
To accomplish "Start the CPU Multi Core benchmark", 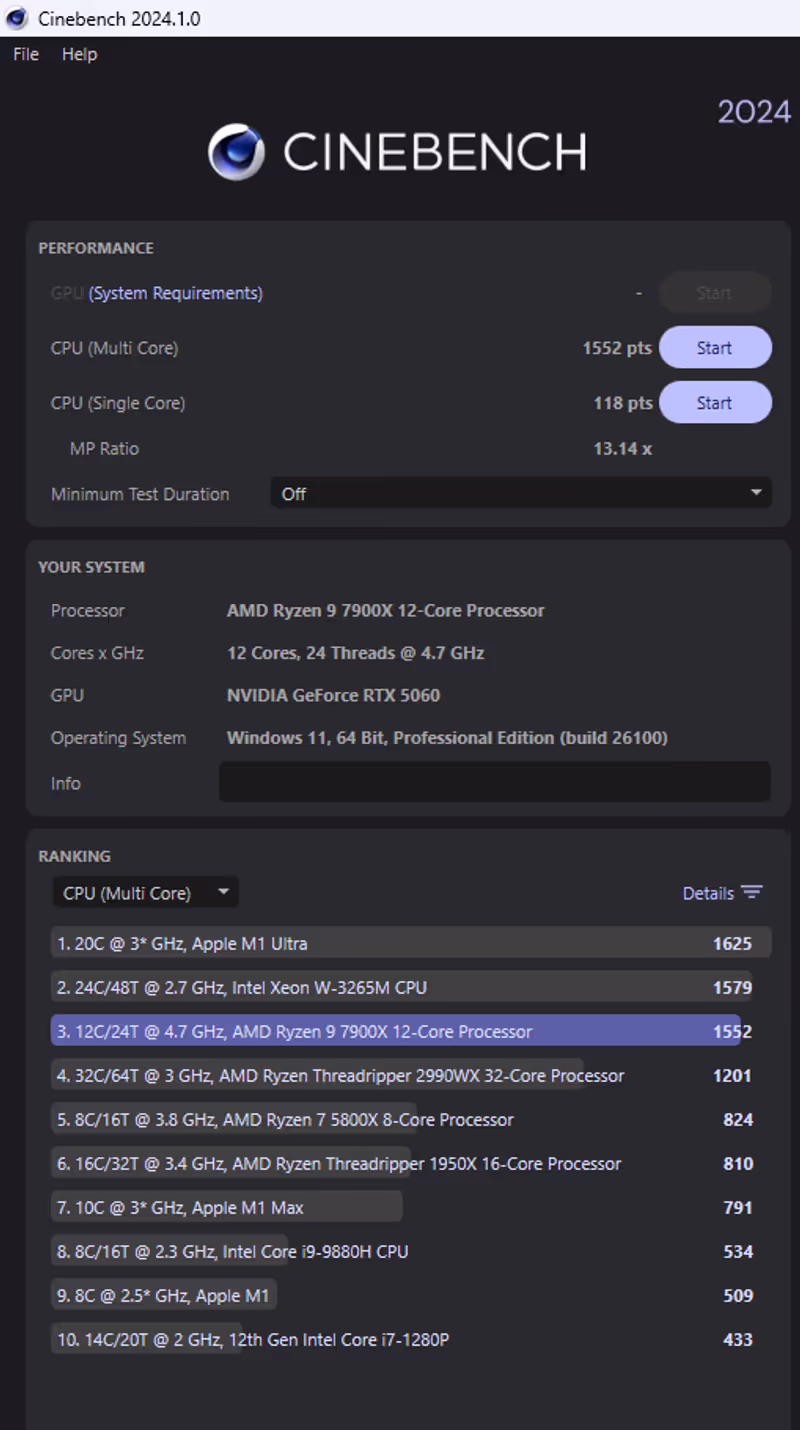I will coord(714,348).
